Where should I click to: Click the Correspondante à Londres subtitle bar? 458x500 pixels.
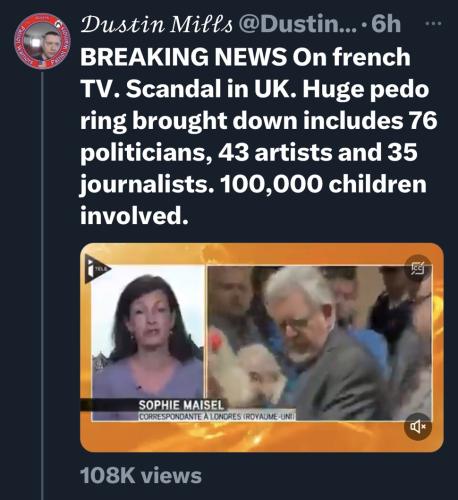coord(217,416)
